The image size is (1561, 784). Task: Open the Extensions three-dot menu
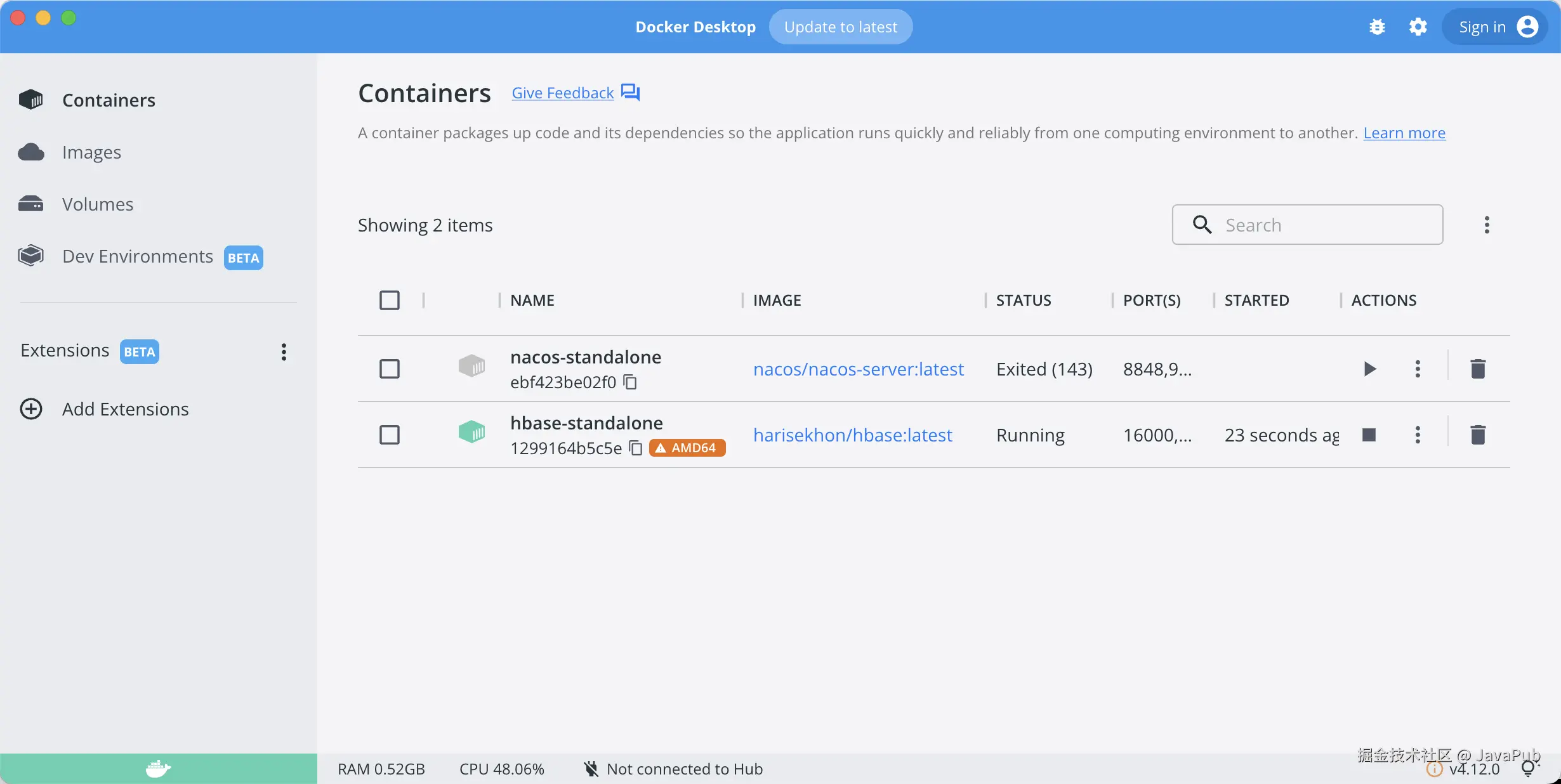tap(284, 351)
